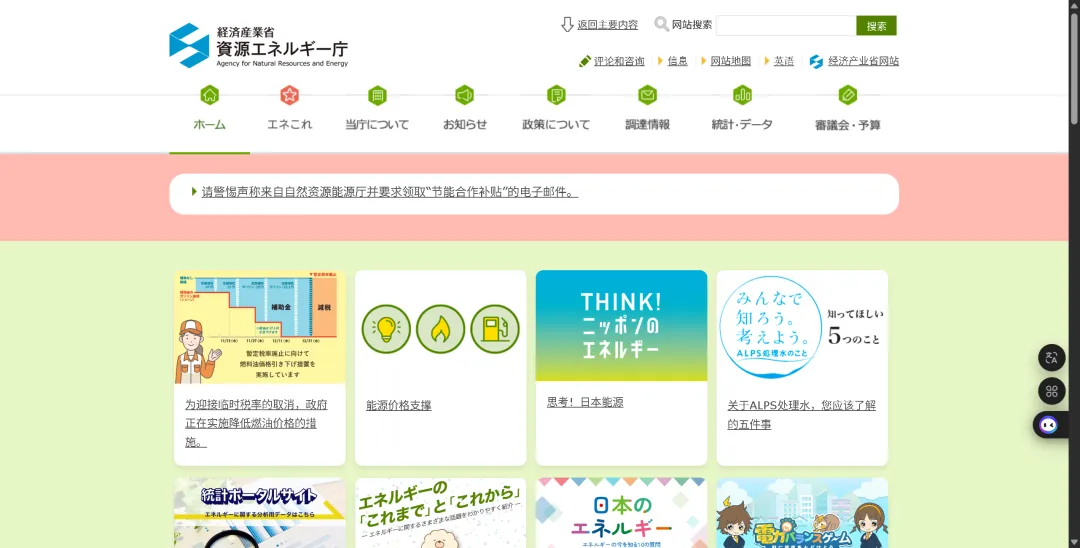Open the 思考！日本能源 link
The width and height of the screenshot is (1080, 548).
[x=585, y=402]
